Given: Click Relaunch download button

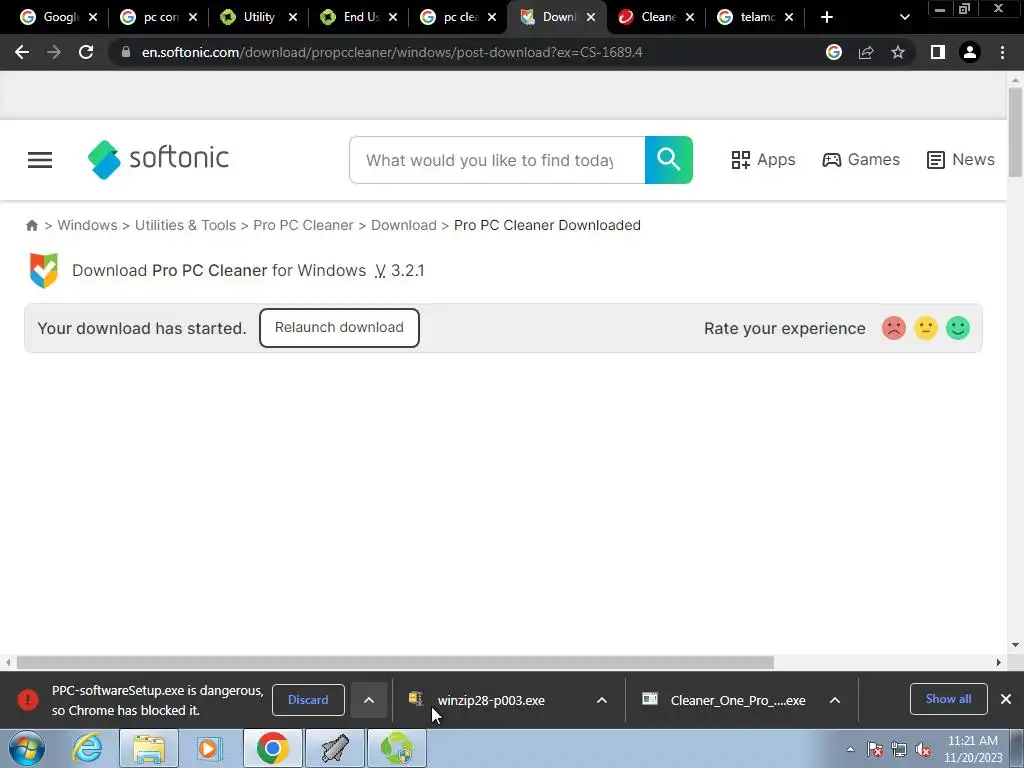Looking at the screenshot, I should point(339,328).
